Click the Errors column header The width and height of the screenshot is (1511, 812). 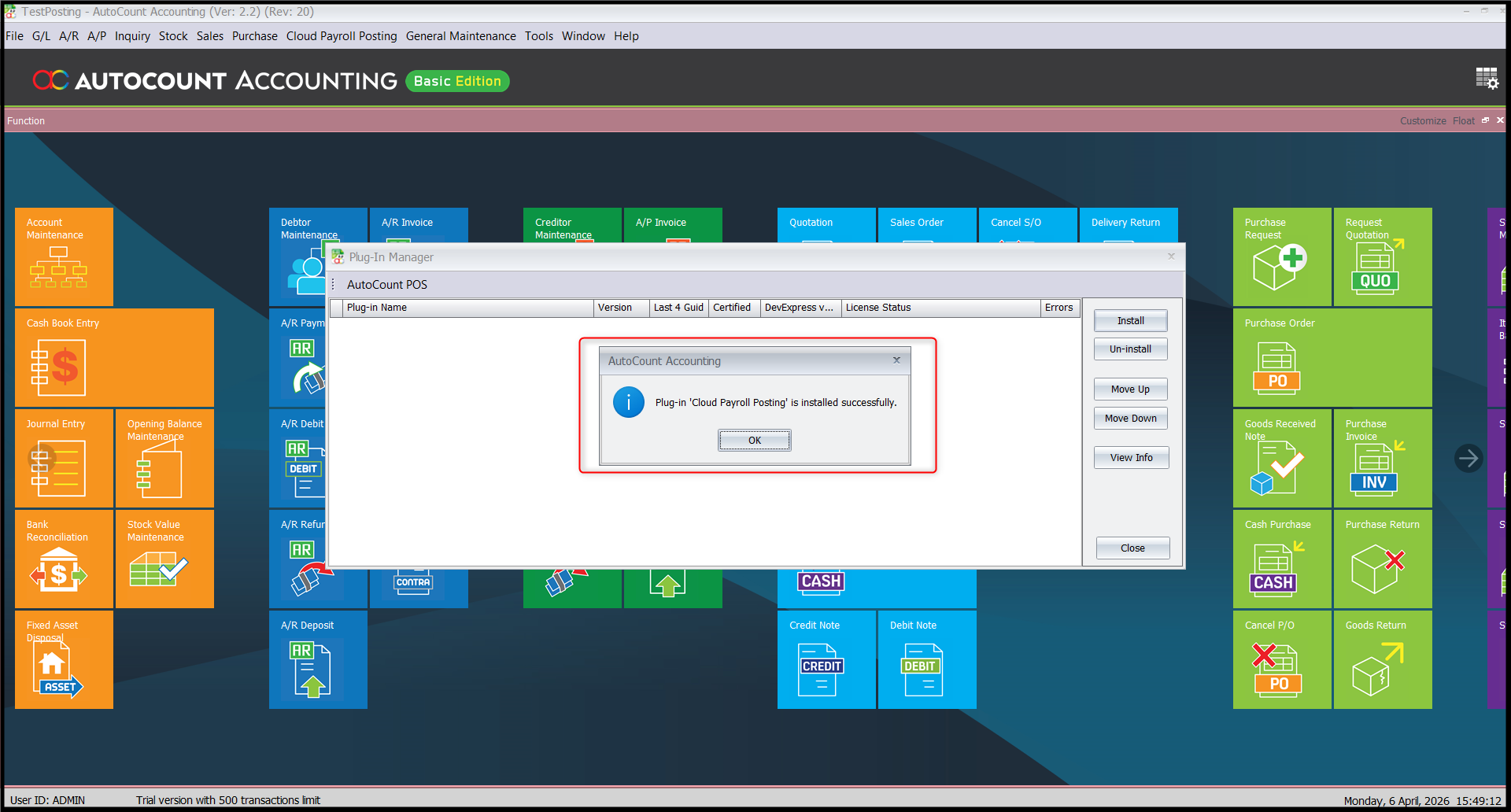(1059, 308)
